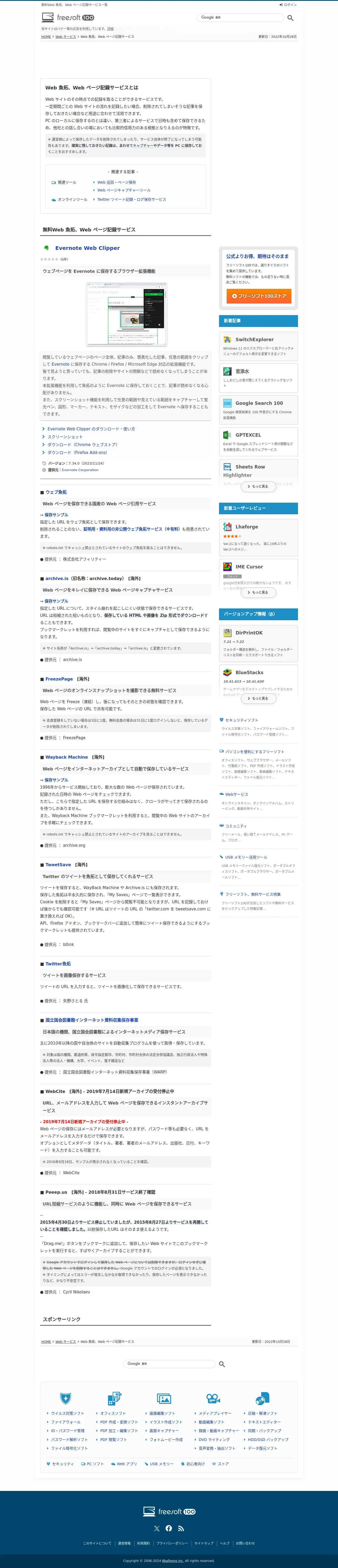The width and height of the screenshot is (338, 1568).
Task: Click the freesoft 100 logo in header
Action: pos(68,18)
